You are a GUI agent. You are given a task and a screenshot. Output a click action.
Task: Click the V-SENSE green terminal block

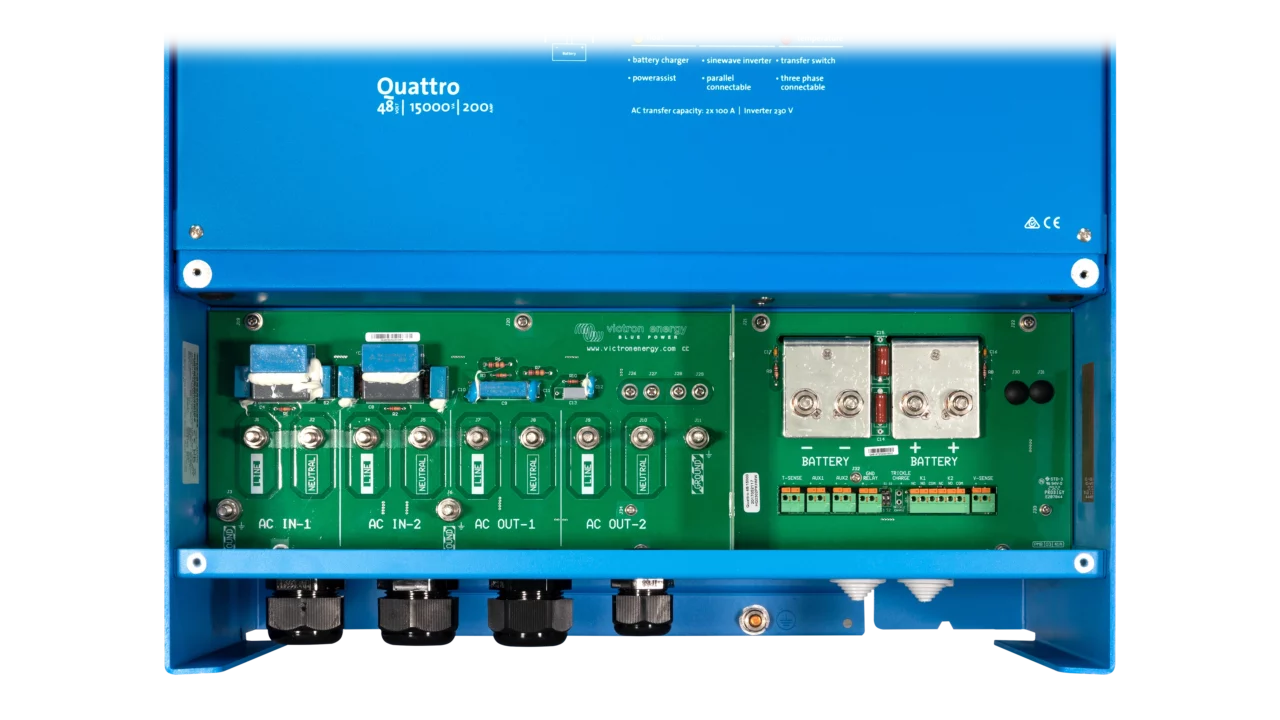[983, 499]
